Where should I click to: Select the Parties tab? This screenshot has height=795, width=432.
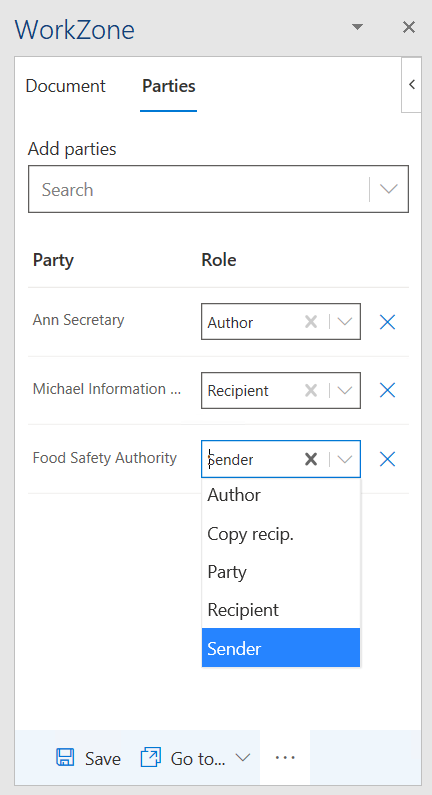pos(169,86)
